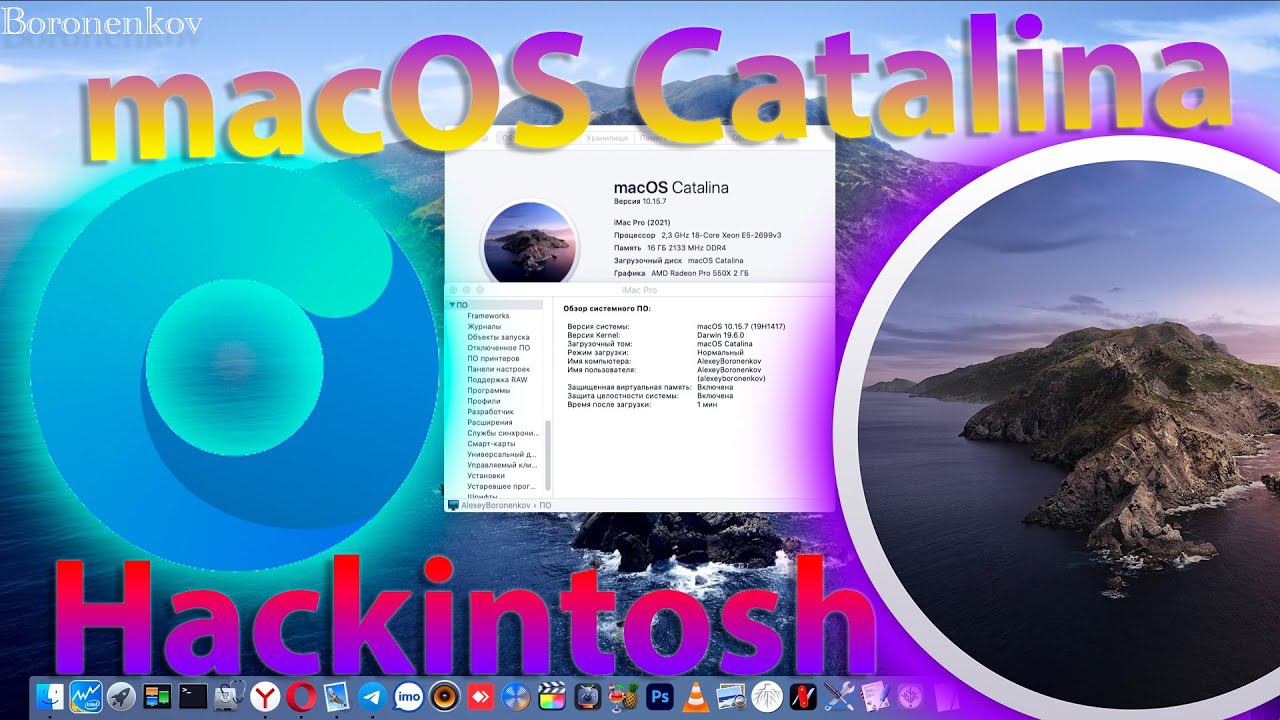Open Поддержка RAW in the sidebar
The height and width of the screenshot is (720, 1280).
coord(497,380)
